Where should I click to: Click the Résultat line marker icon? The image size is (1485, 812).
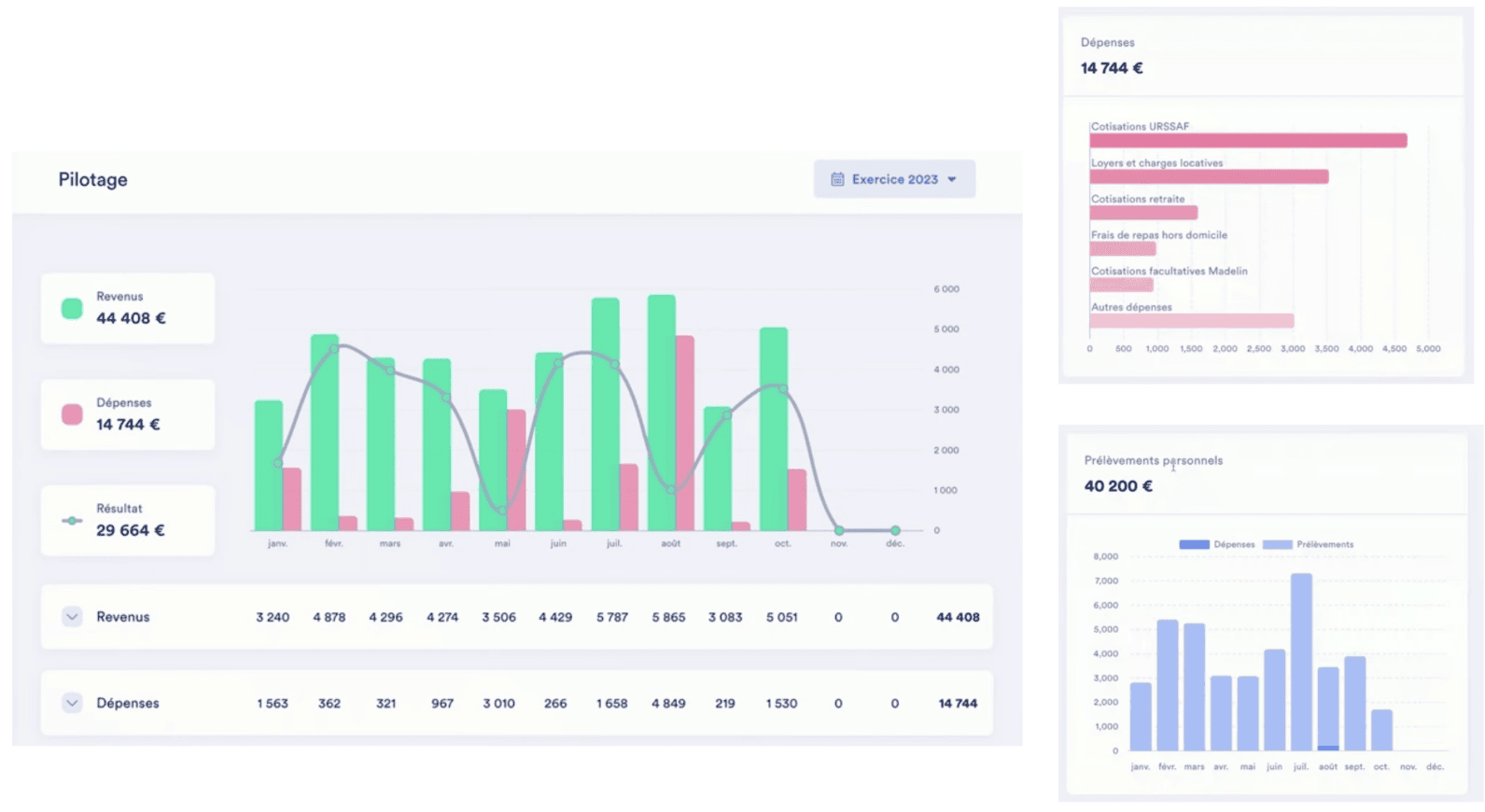(x=72, y=521)
